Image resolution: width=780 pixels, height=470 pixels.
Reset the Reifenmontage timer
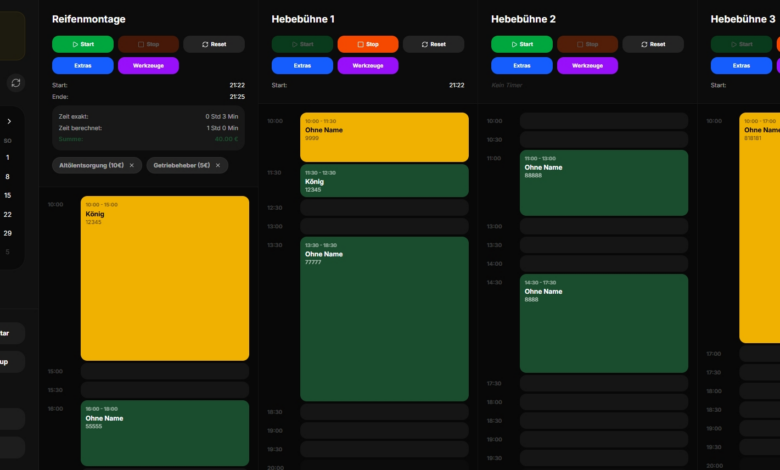click(x=213, y=44)
